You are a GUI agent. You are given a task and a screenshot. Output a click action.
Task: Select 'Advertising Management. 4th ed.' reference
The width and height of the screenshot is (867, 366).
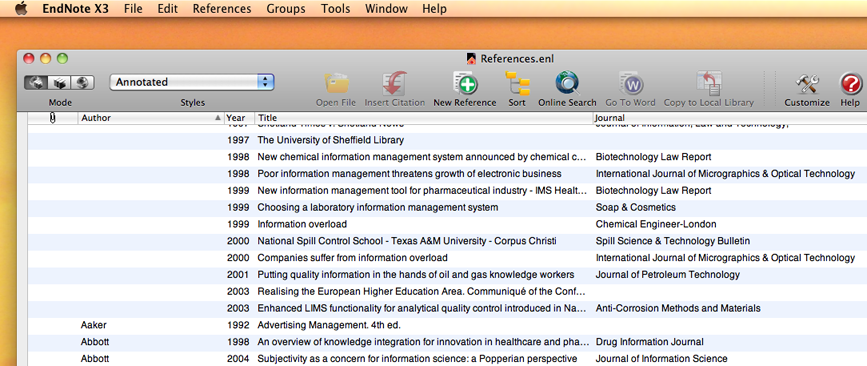pos(447,325)
